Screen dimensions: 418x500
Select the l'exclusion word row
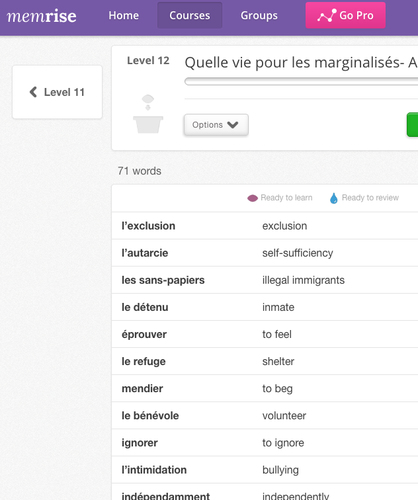click(265, 226)
